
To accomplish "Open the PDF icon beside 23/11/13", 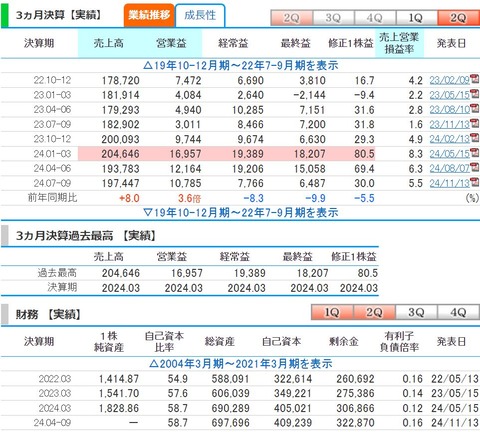I will (x=475, y=123).
